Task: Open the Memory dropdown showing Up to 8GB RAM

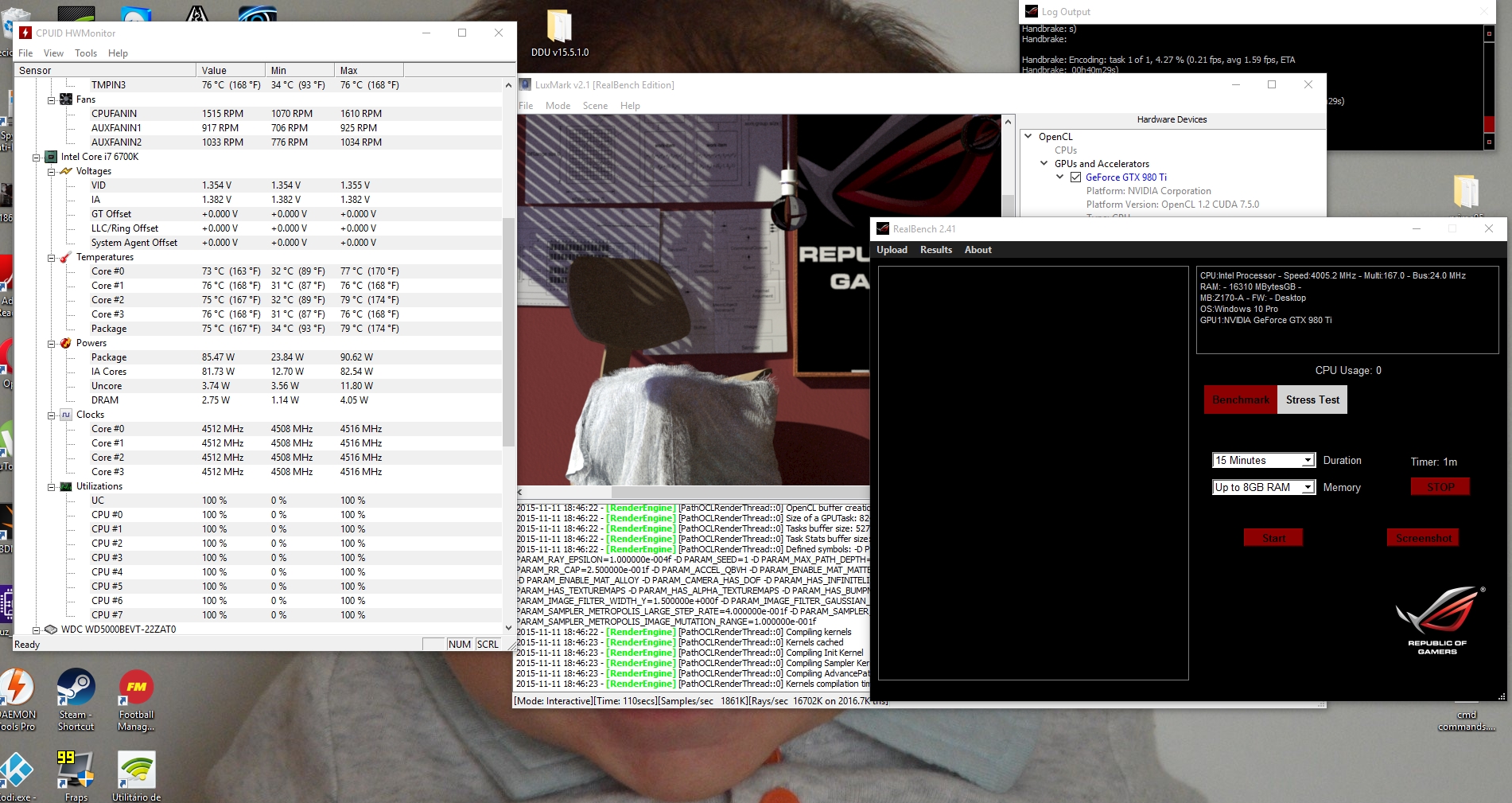Action: coord(1263,487)
